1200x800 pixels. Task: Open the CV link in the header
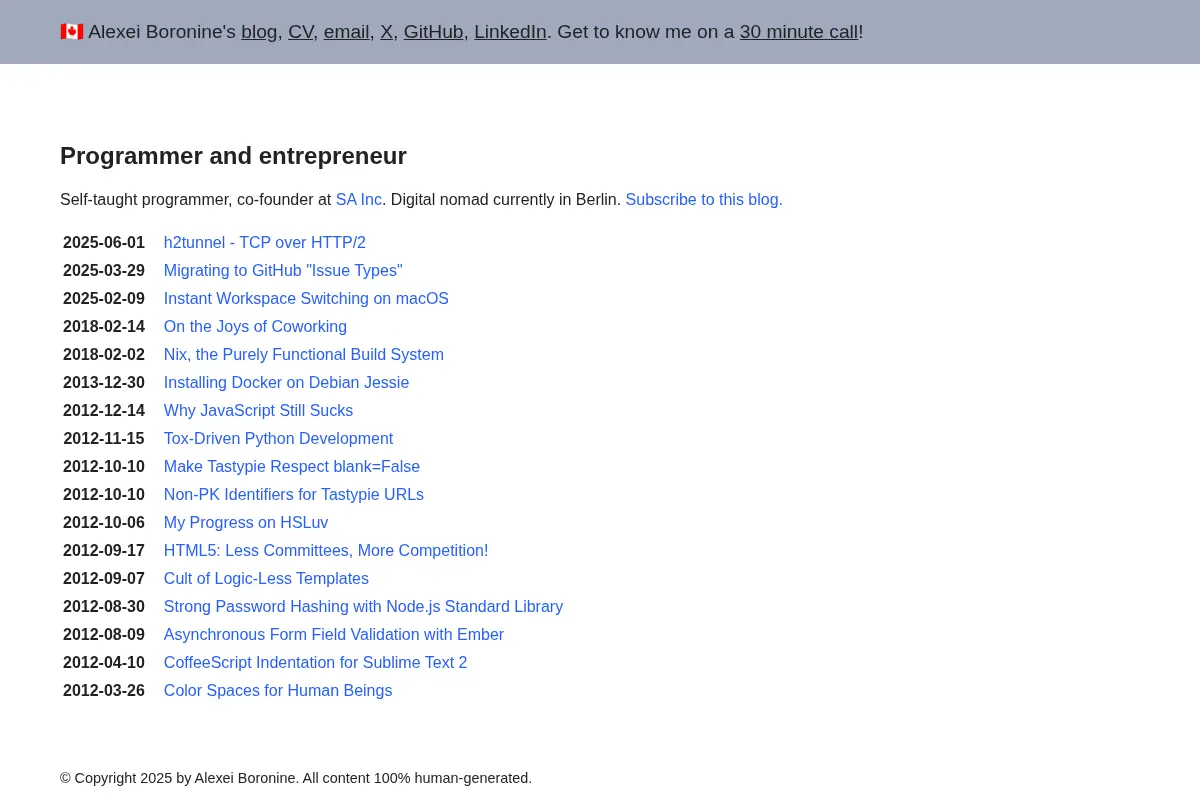click(x=300, y=32)
